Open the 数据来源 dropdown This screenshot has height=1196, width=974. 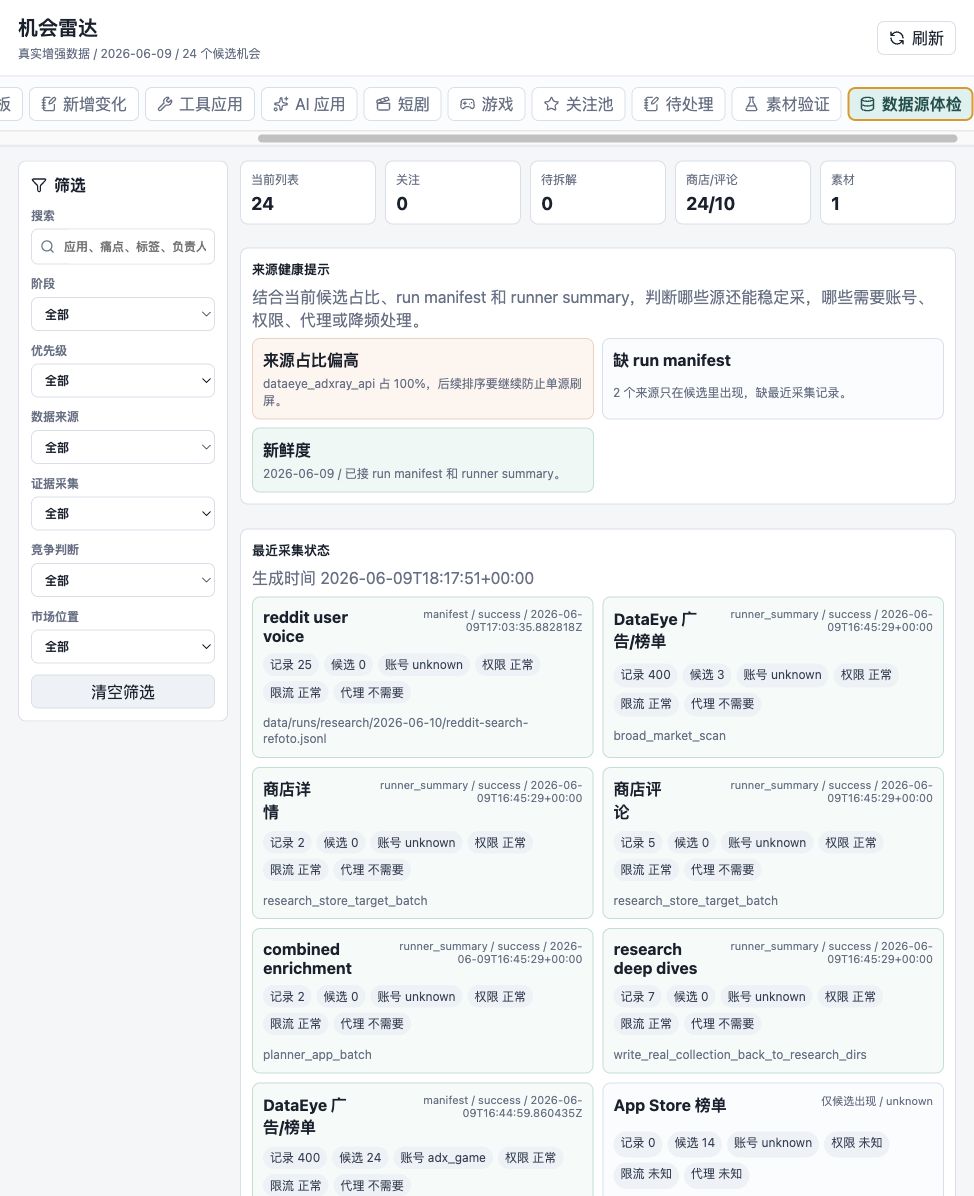(x=123, y=448)
